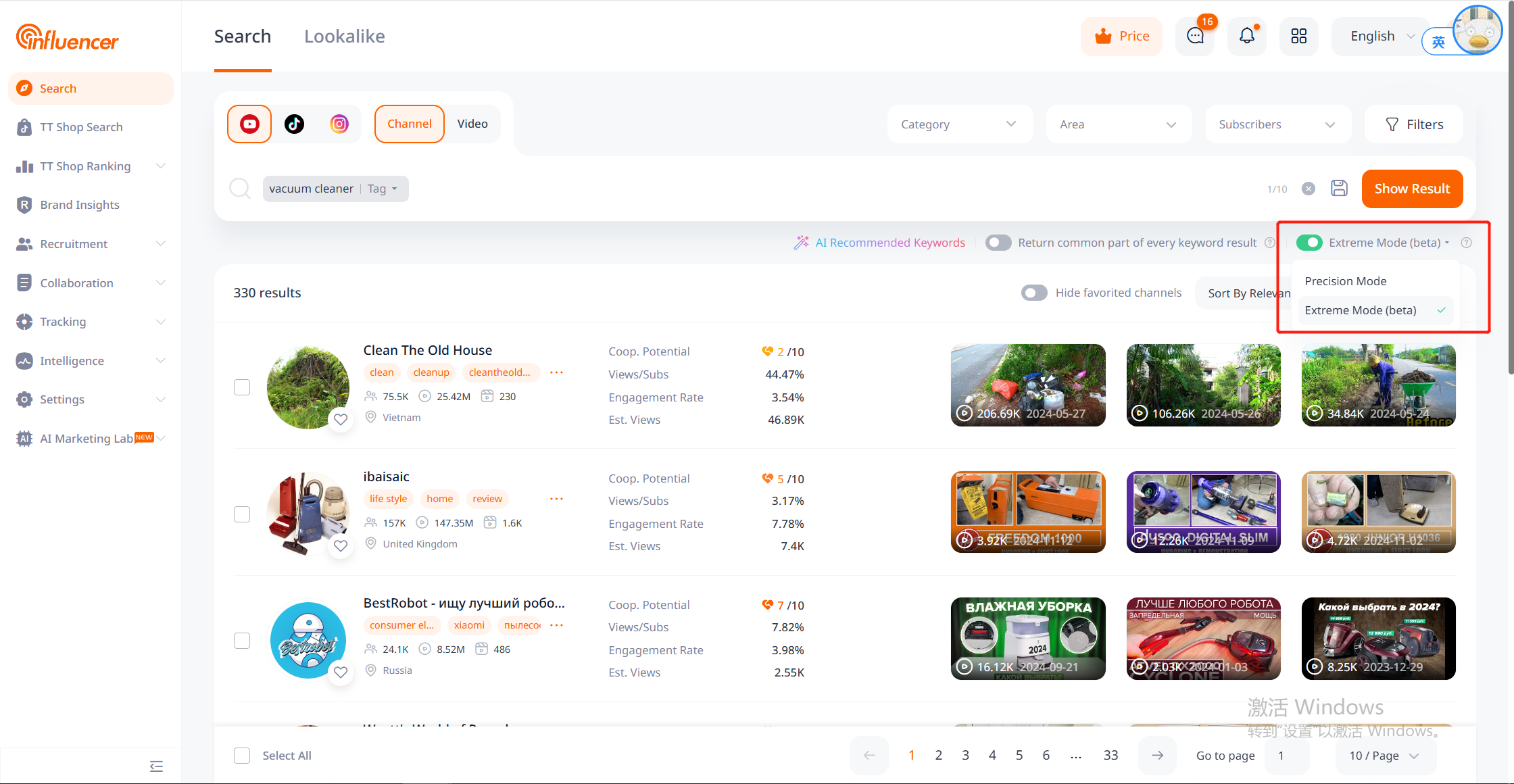This screenshot has width=1514, height=784.
Task: Clear keywords with the X icon
Action: tap(1309, 189)
